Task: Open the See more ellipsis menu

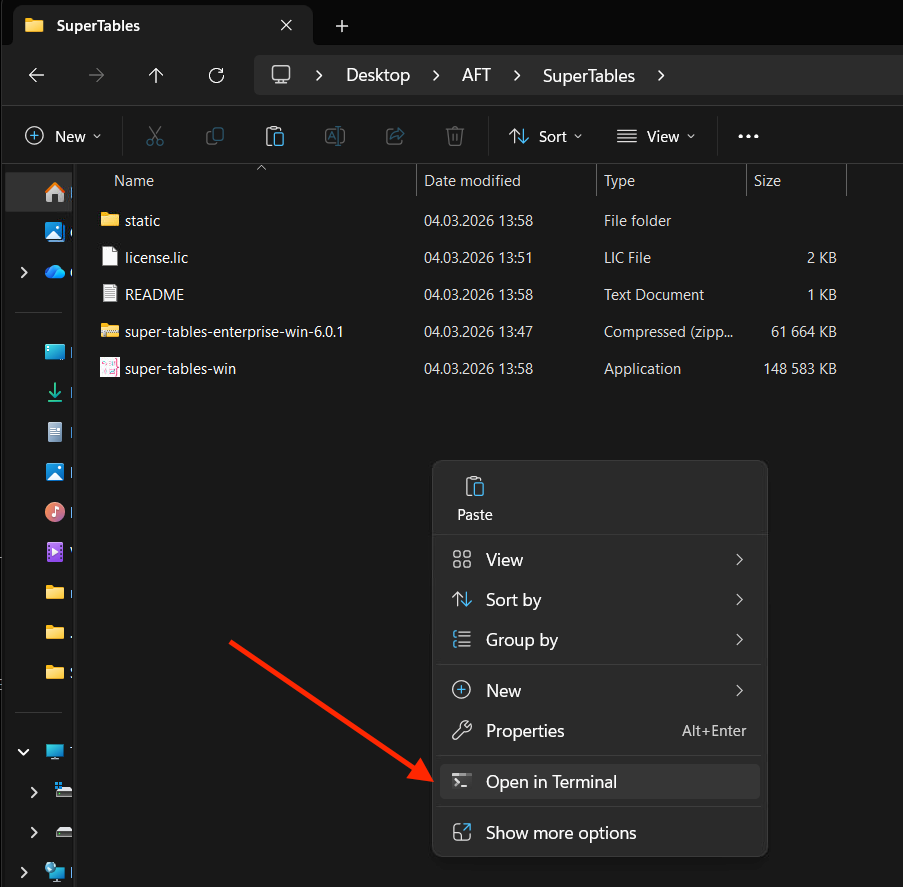Action: tap(748, 136)
